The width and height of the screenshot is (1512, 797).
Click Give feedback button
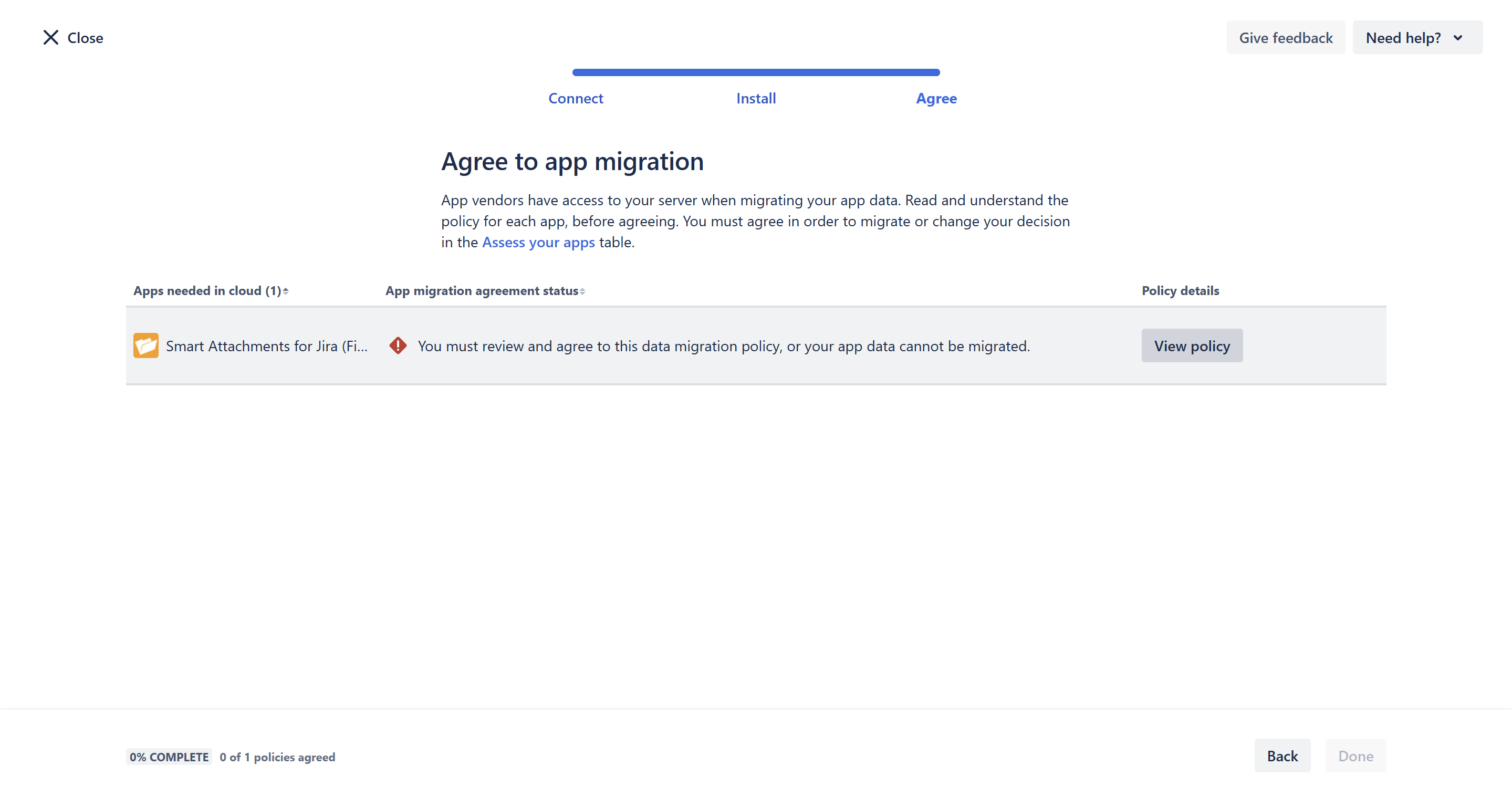click(1286, 38)
